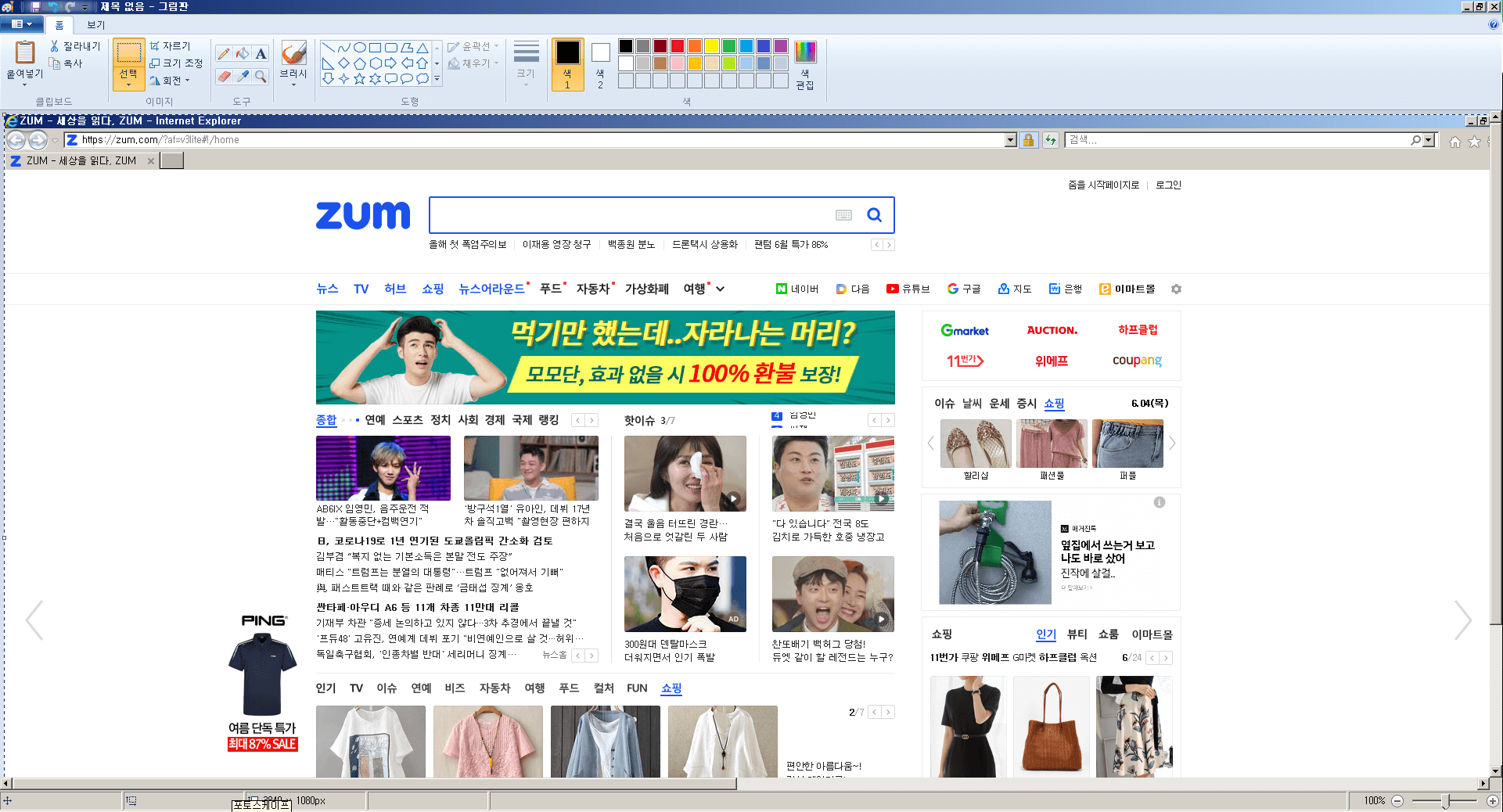Open the 유튜브 shortcut link

point(908,289)
